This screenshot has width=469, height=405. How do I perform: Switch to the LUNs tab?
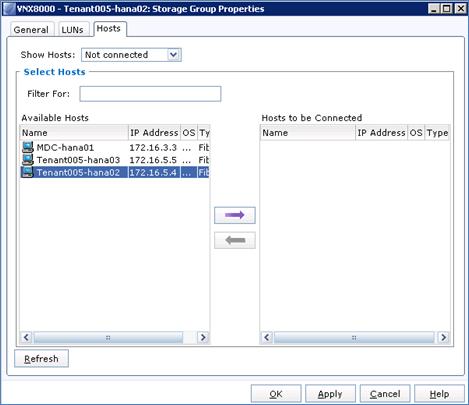click(72, 30)
